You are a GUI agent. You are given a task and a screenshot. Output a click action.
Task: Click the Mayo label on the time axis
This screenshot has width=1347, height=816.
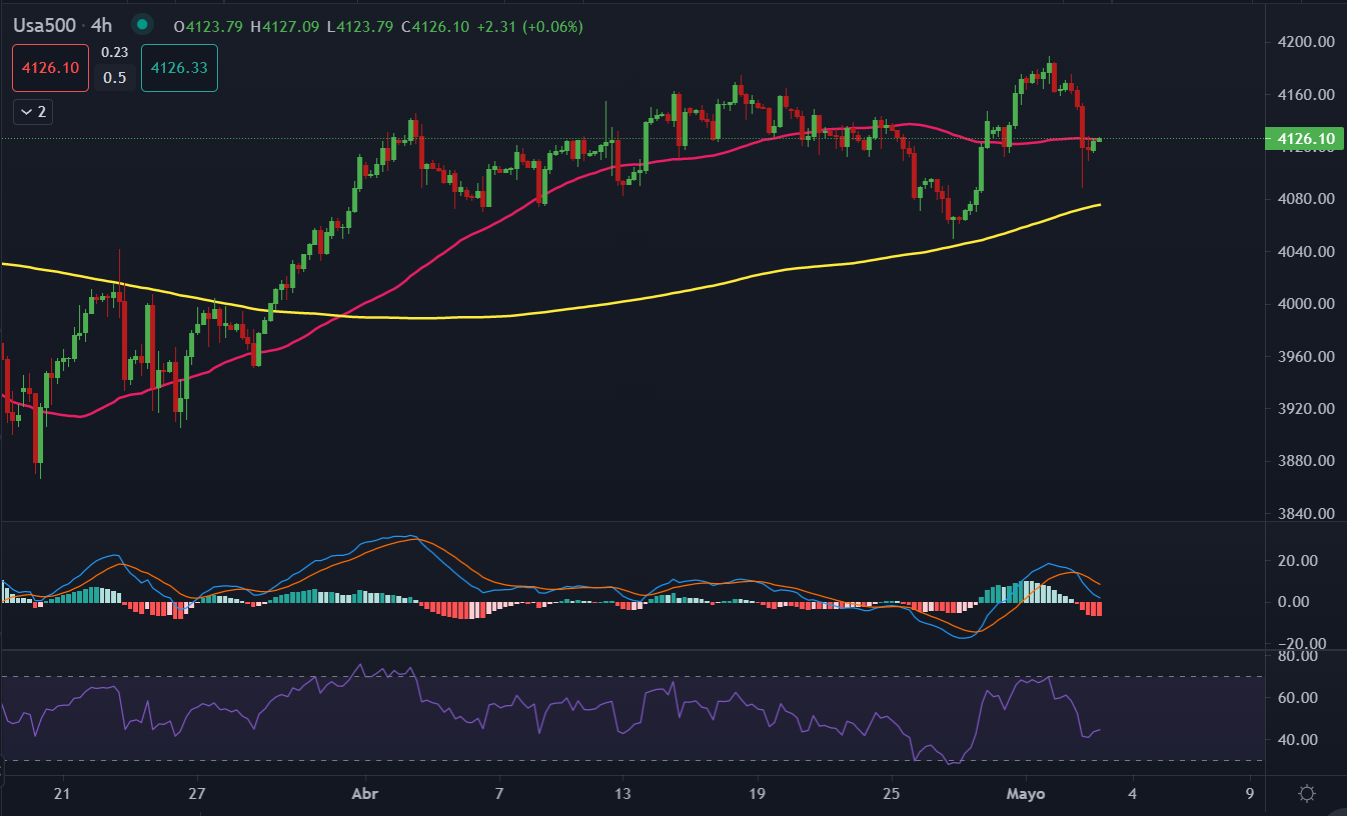(x=1025, y=794)
